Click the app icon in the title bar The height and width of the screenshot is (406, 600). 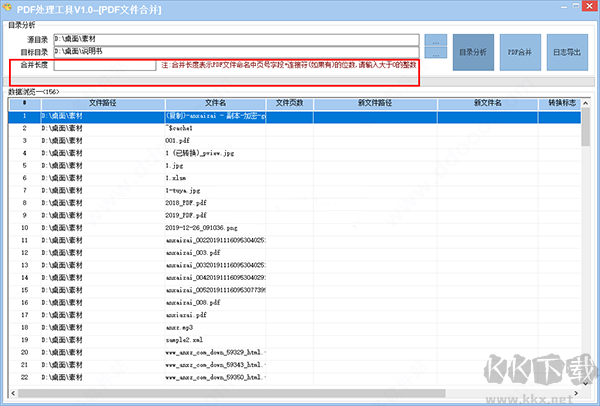click(x=9, y=9)
